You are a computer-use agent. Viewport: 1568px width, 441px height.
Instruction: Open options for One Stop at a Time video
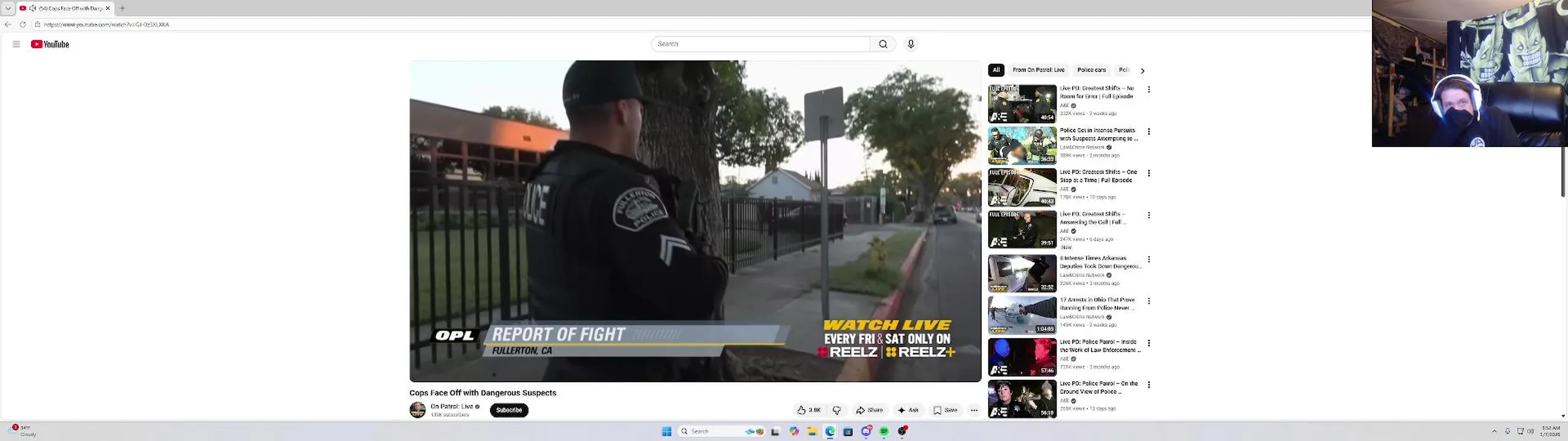click(1148, 173)
